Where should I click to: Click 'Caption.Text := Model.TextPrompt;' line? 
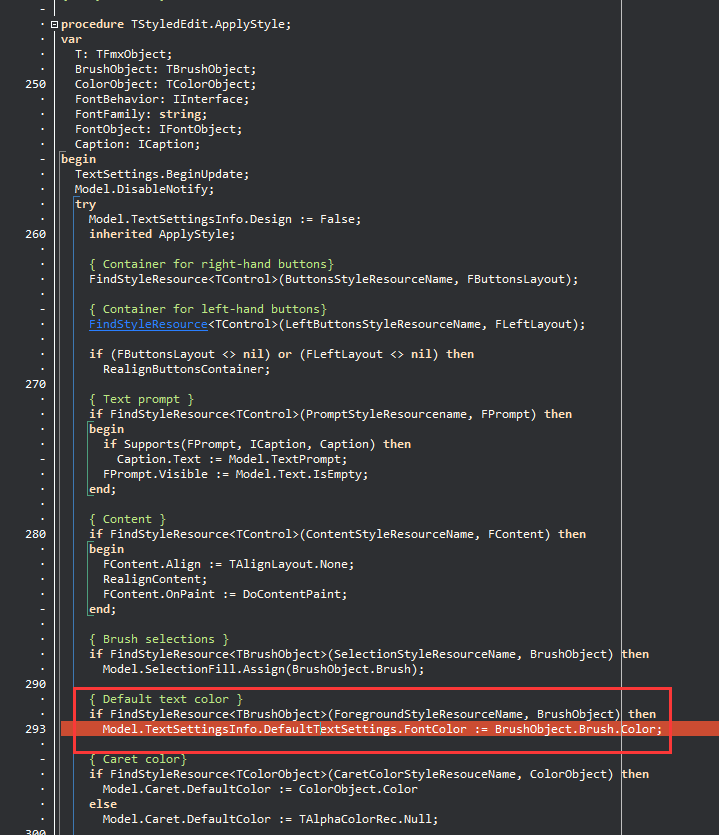click(232, 459)
